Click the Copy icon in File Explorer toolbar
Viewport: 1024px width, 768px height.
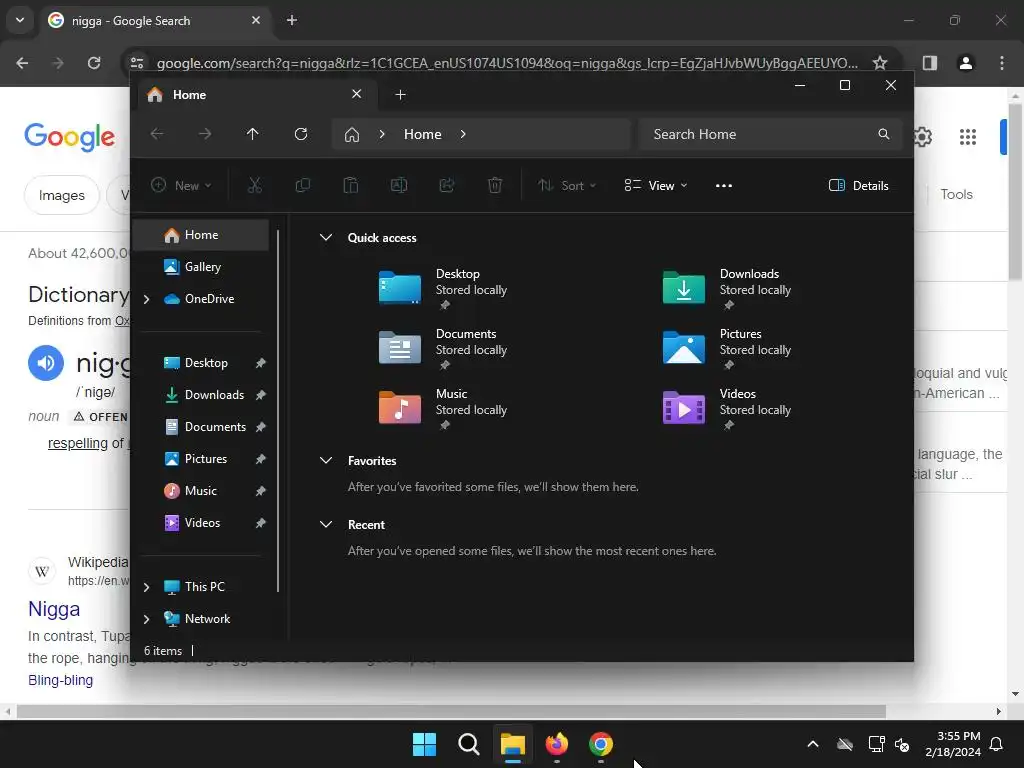pyautogui.click(x=302, y=185)
